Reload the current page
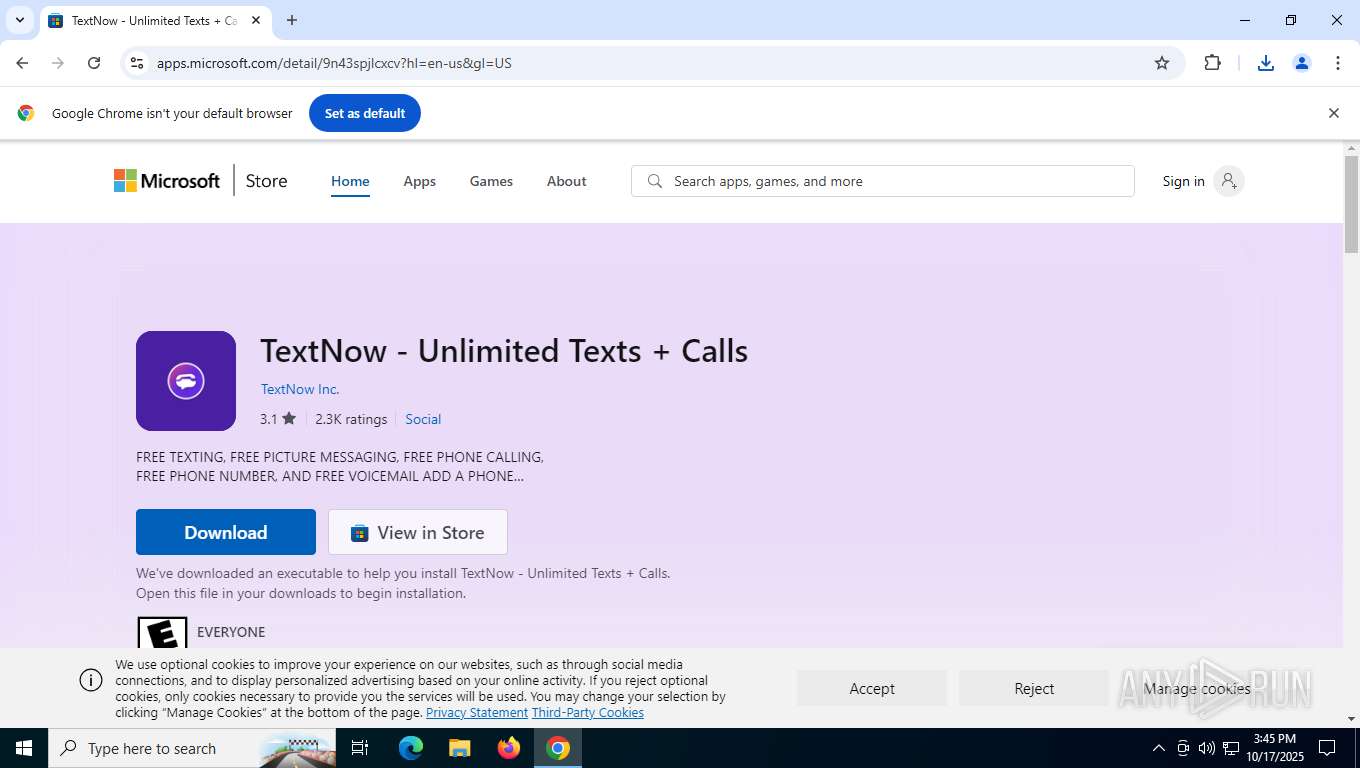This screenshot has width=1360, height=768. 94,63
